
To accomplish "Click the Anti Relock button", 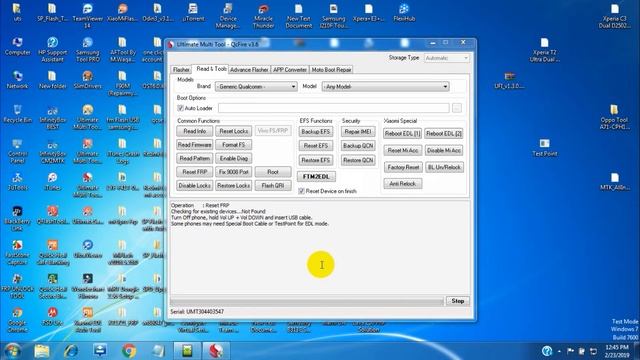I will (x=402, y=184).
